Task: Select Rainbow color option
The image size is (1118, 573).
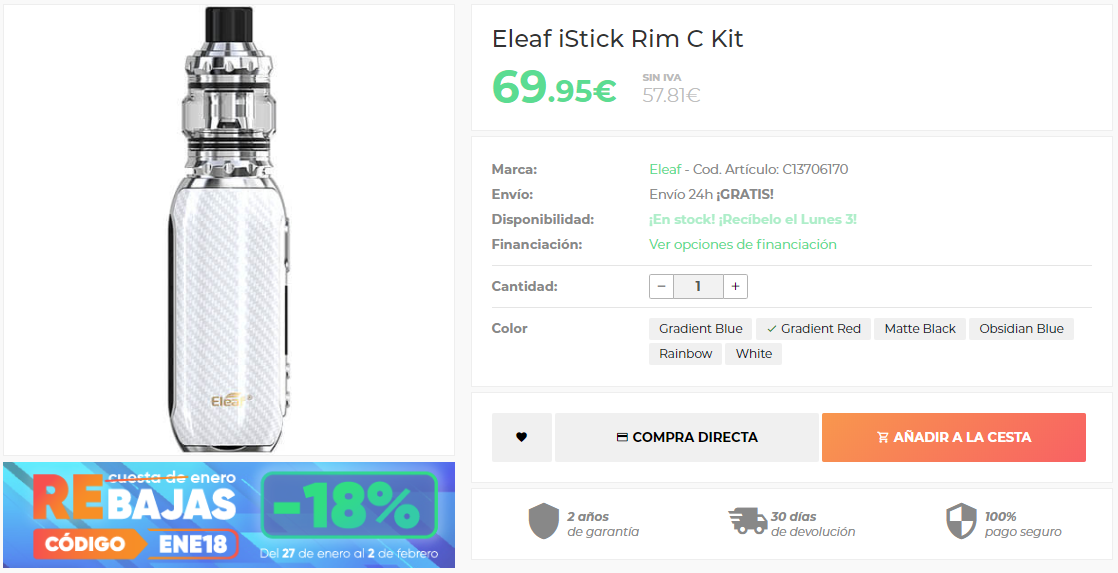Action: pyautogui.click(x=685, y=353)
